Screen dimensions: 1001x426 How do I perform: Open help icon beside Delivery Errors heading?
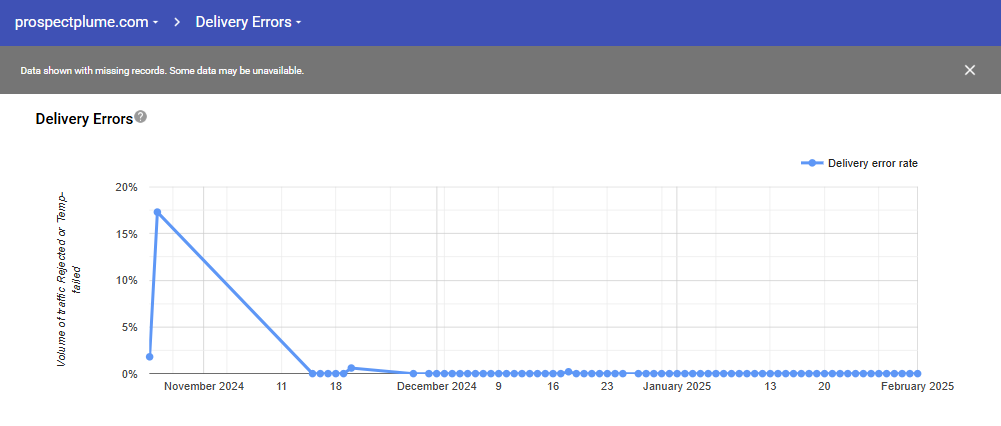141,117
